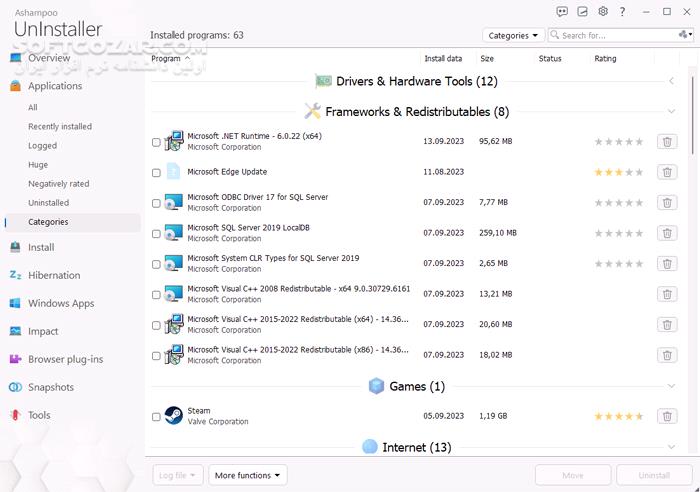Open Tools in the sidebar
Viewport: 700px width, 492px height.
(x=39, y=415)
